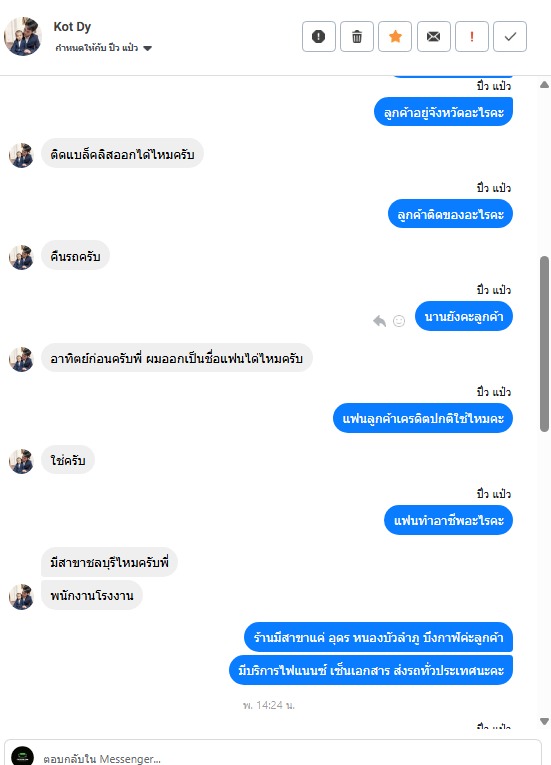Mark conversation as spam with exclamation-circle icon
The width and height of the screenshot is (551, 765).
[x=319, y=37]
